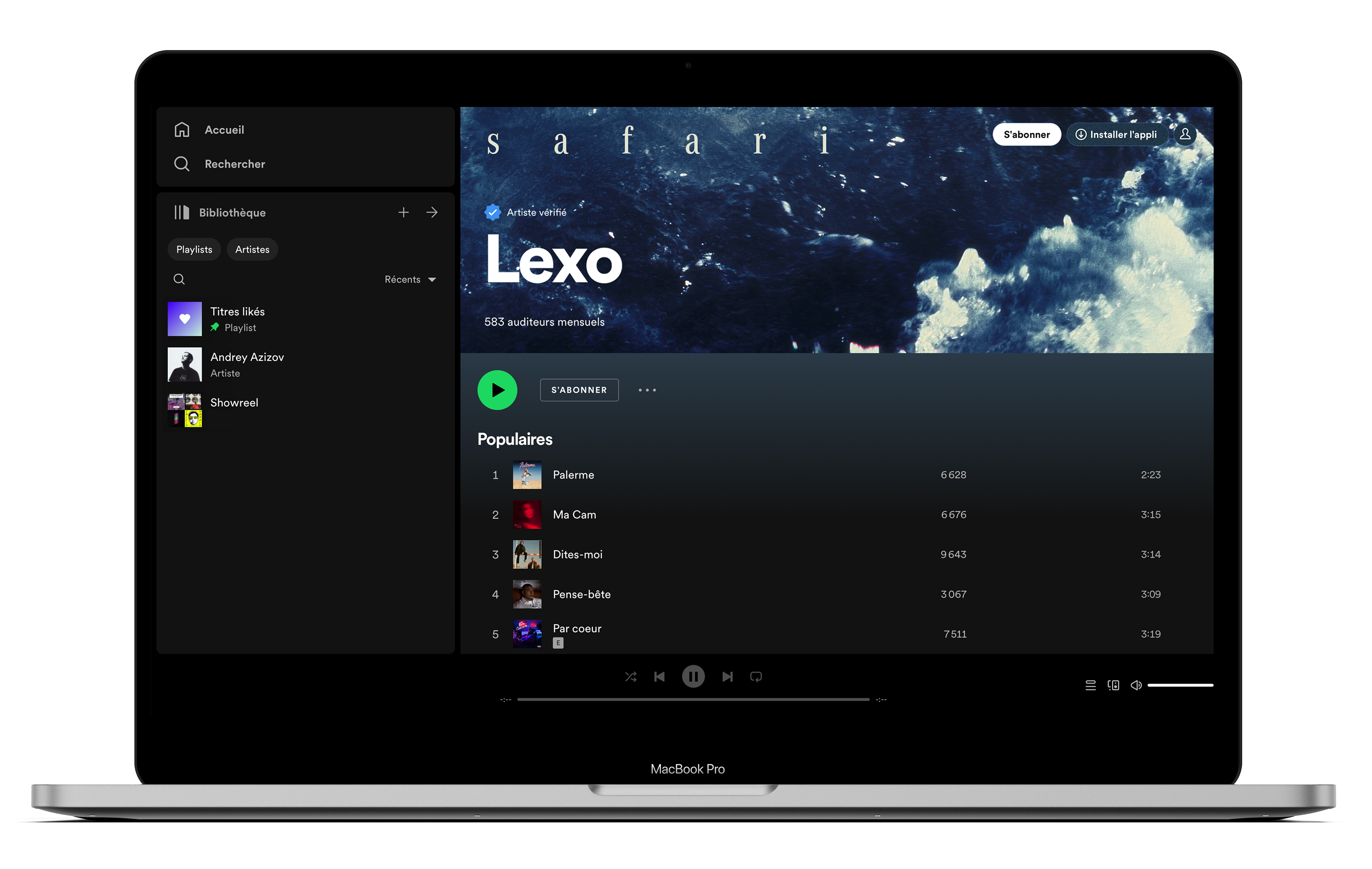Open the user profile icon
The image size is (1372, 869).
coord(1185,134)
